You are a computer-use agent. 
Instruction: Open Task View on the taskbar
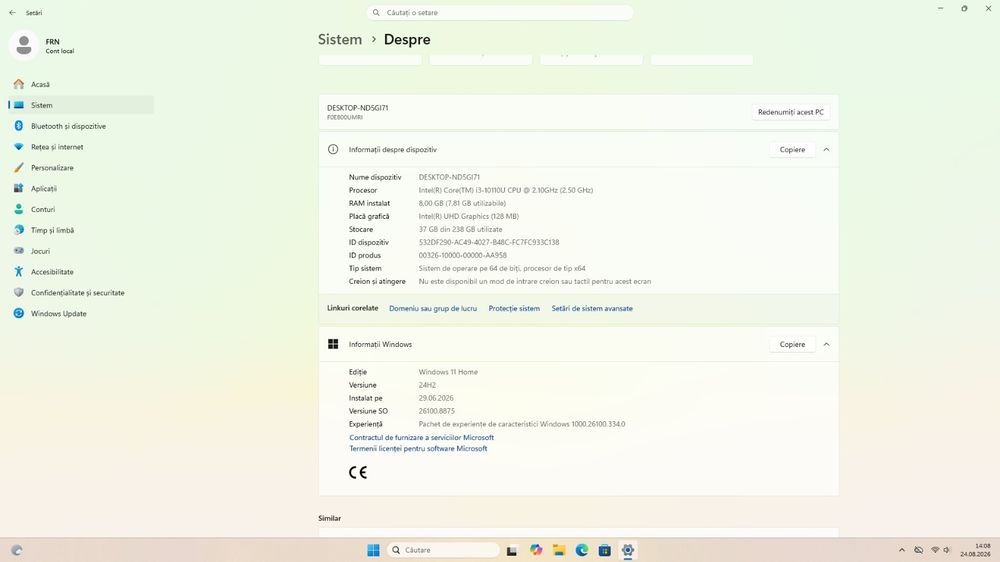512,550
